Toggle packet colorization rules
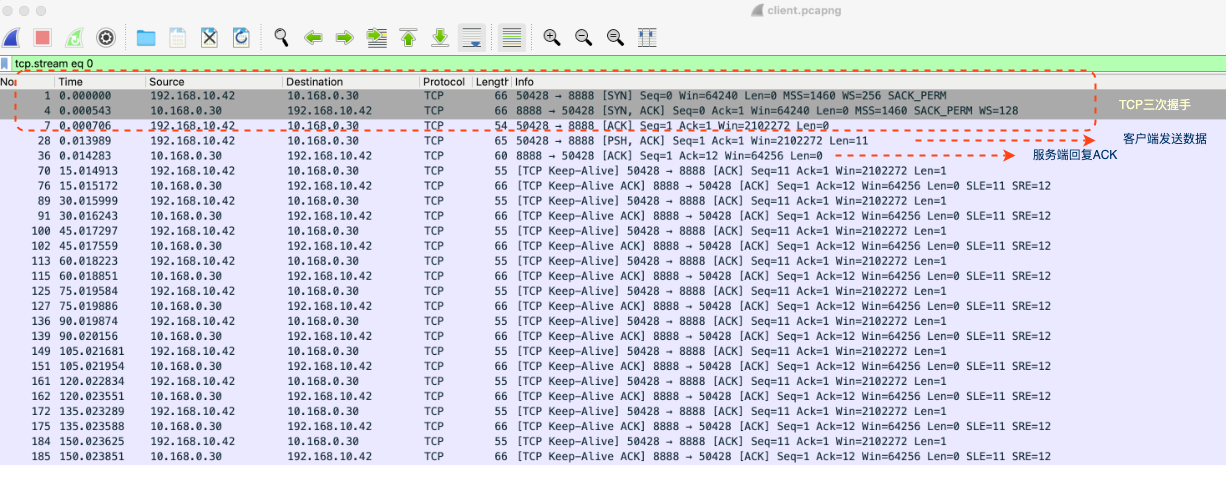Screen dimensions: 1227x480 [512, 38]
